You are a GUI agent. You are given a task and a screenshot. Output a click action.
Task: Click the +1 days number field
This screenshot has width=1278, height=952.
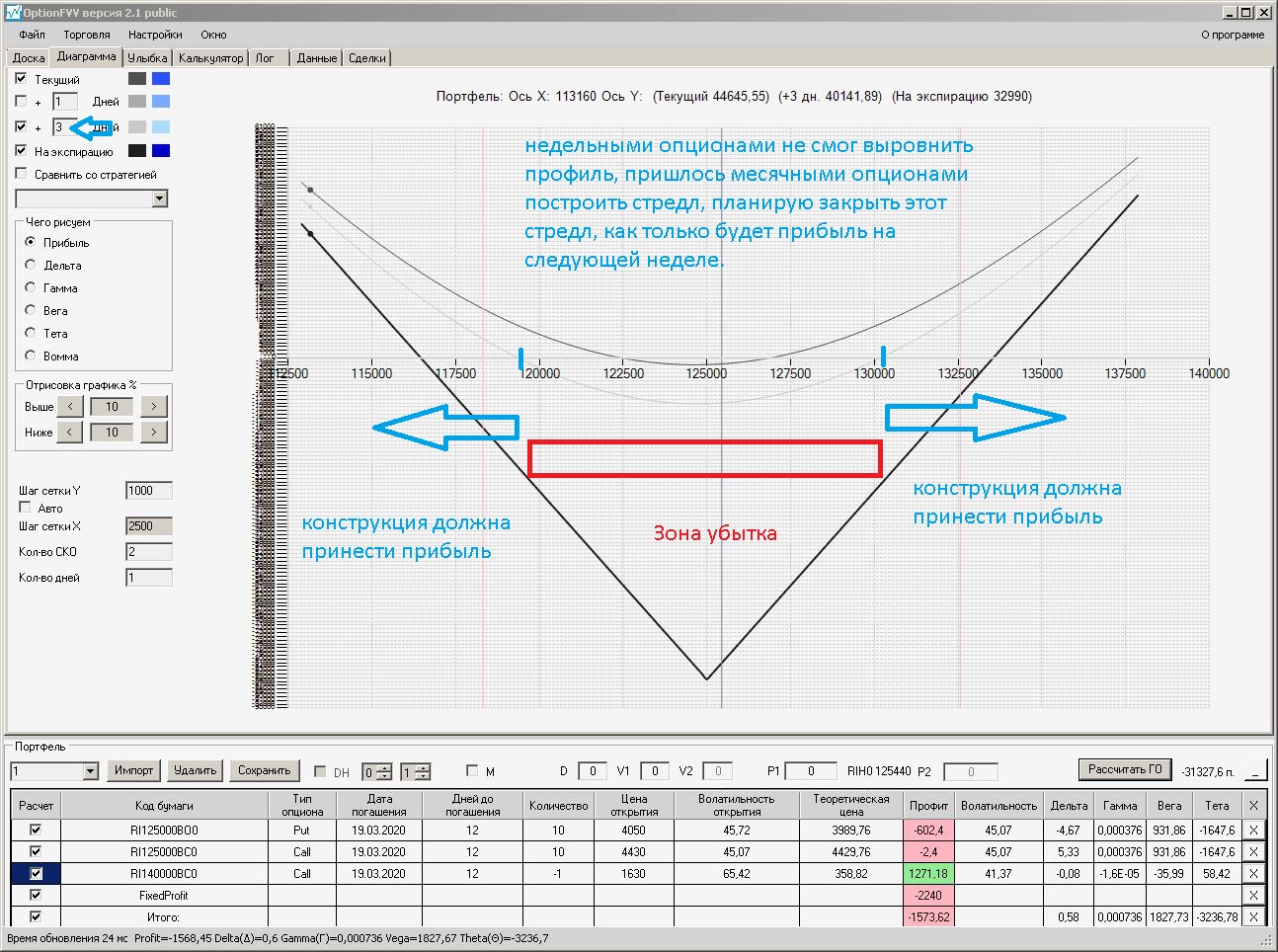[65, 102]
